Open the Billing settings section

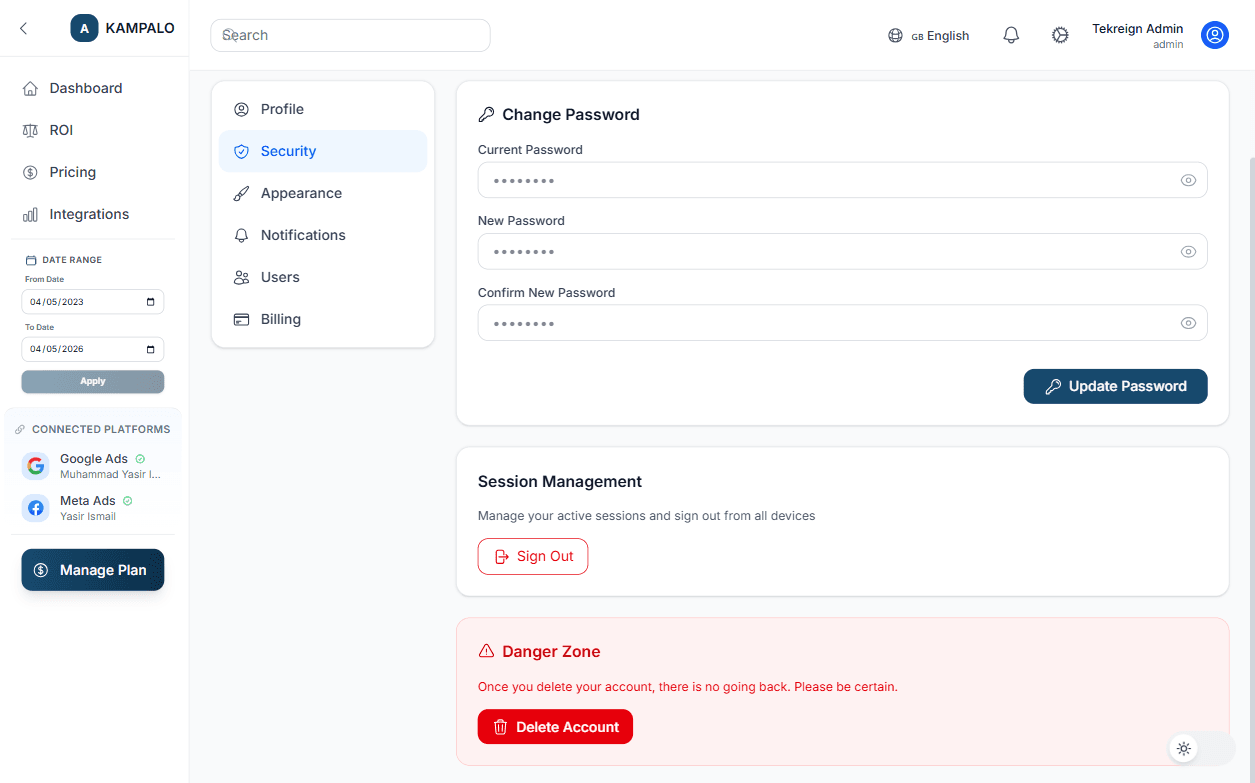coord(280,318)
